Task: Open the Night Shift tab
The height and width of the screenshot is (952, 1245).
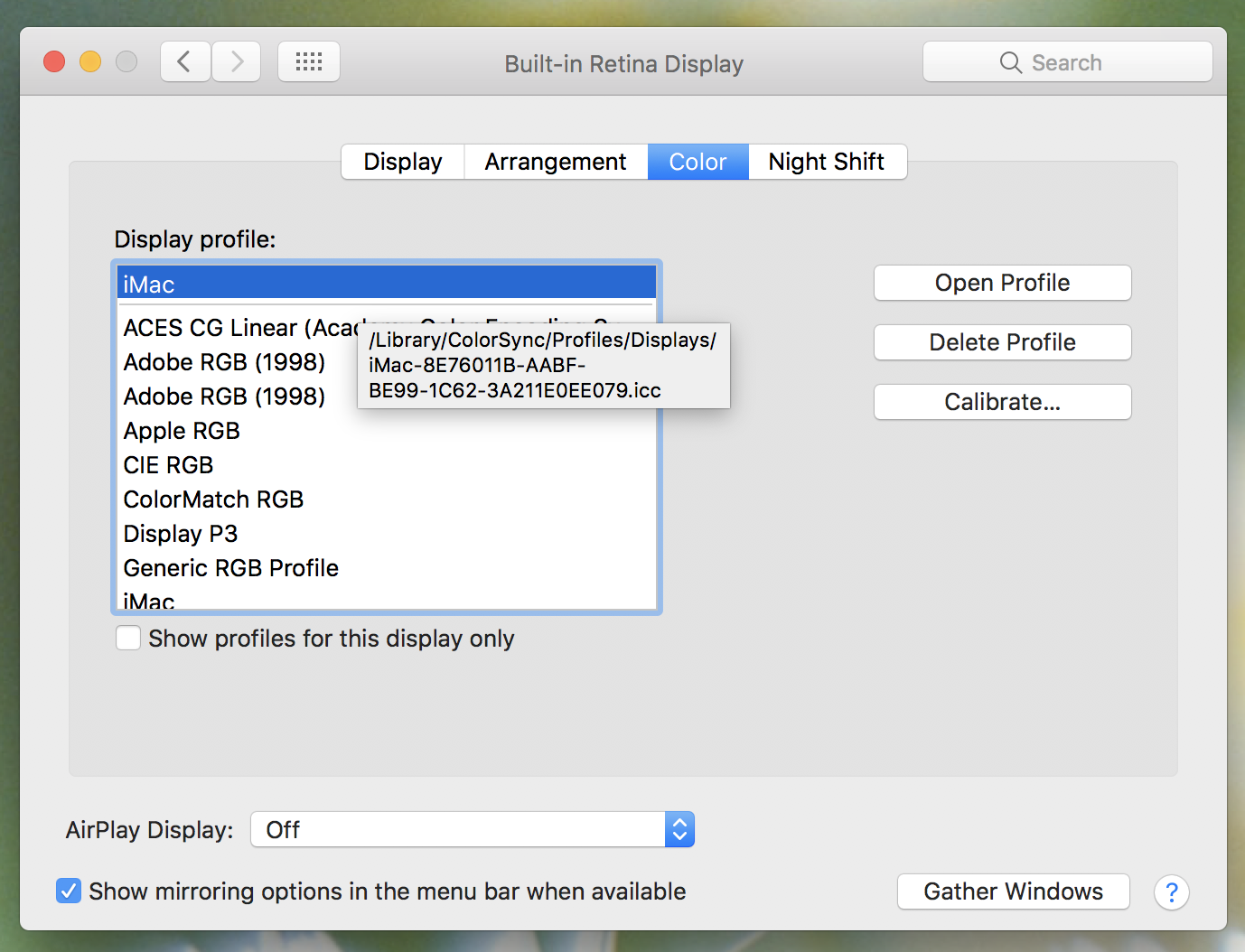Action: (x=827, y=162)
